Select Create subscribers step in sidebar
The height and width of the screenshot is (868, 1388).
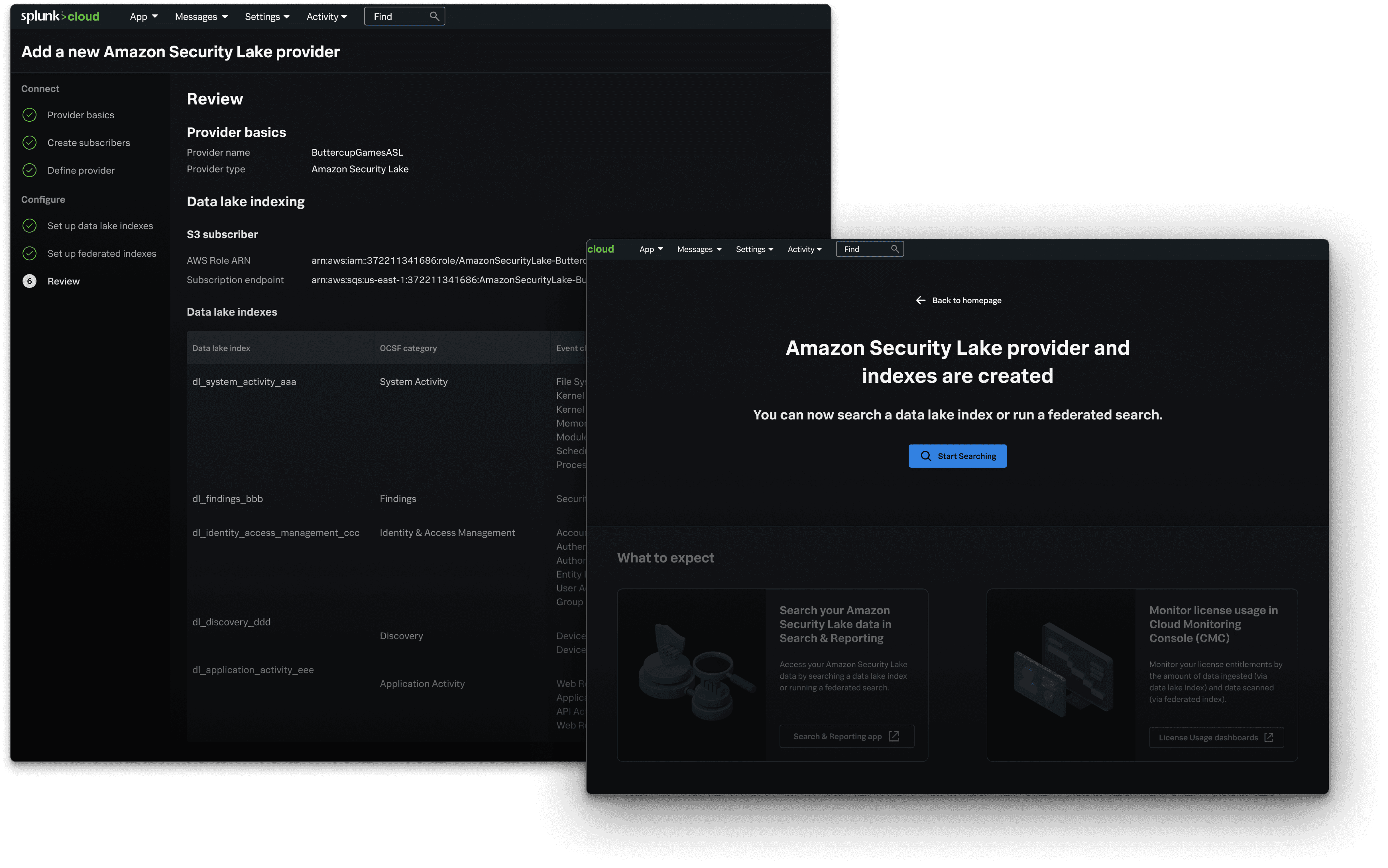pos(88,142)
